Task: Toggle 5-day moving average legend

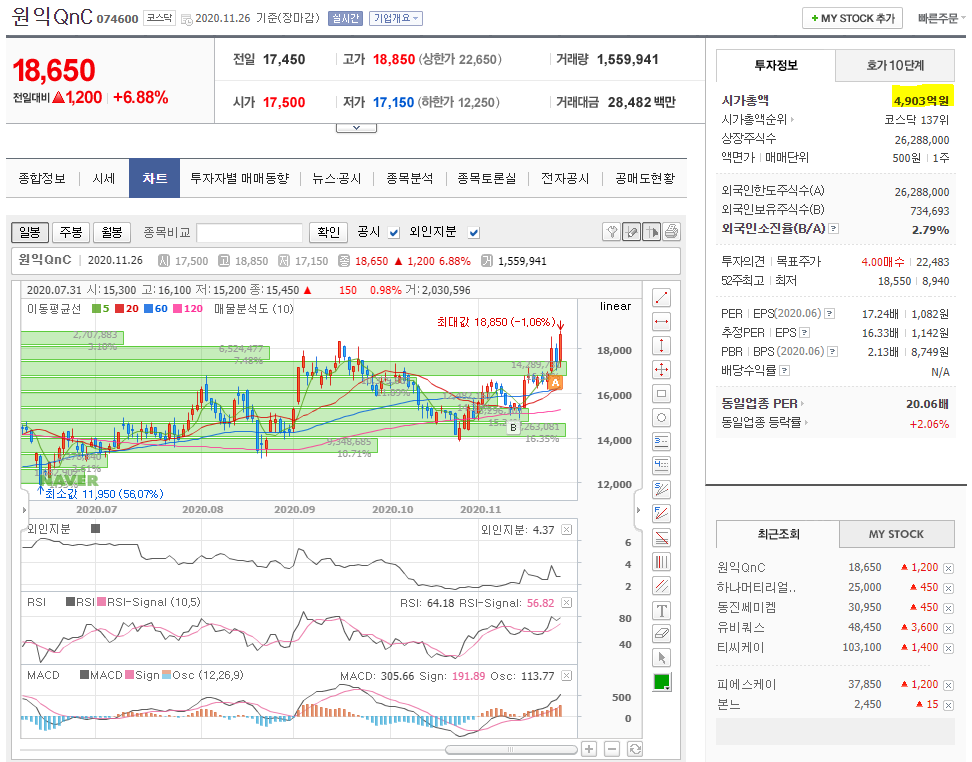Action: coord(100,309)
